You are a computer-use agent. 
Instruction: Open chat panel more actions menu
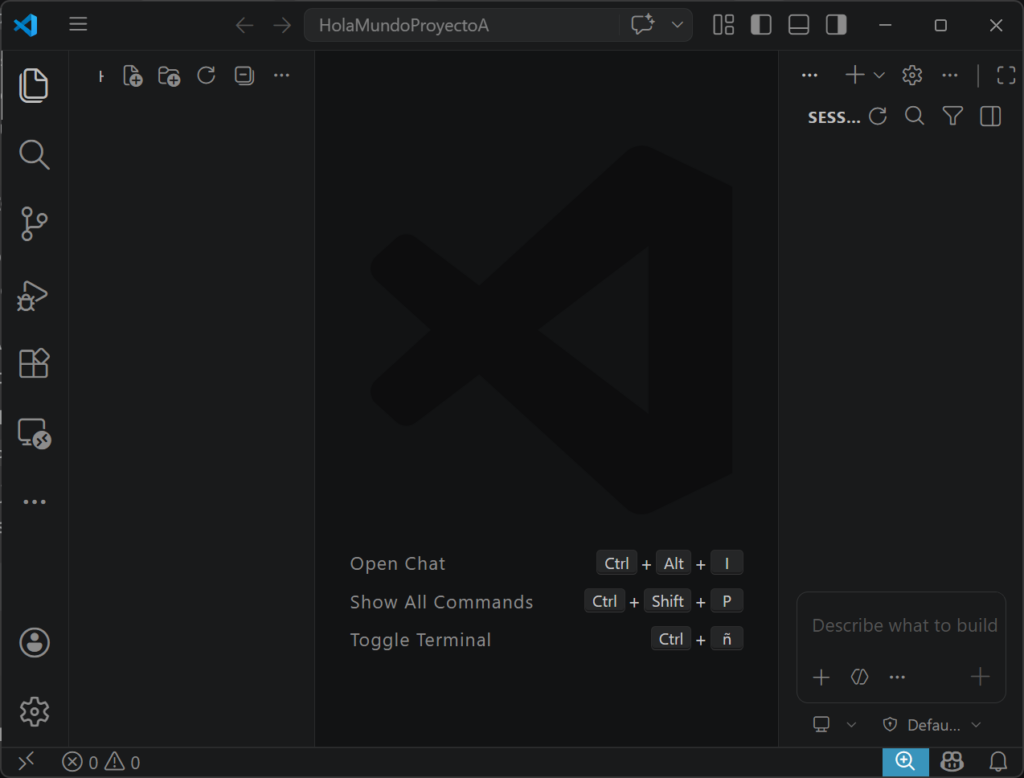tap(950, 75)
